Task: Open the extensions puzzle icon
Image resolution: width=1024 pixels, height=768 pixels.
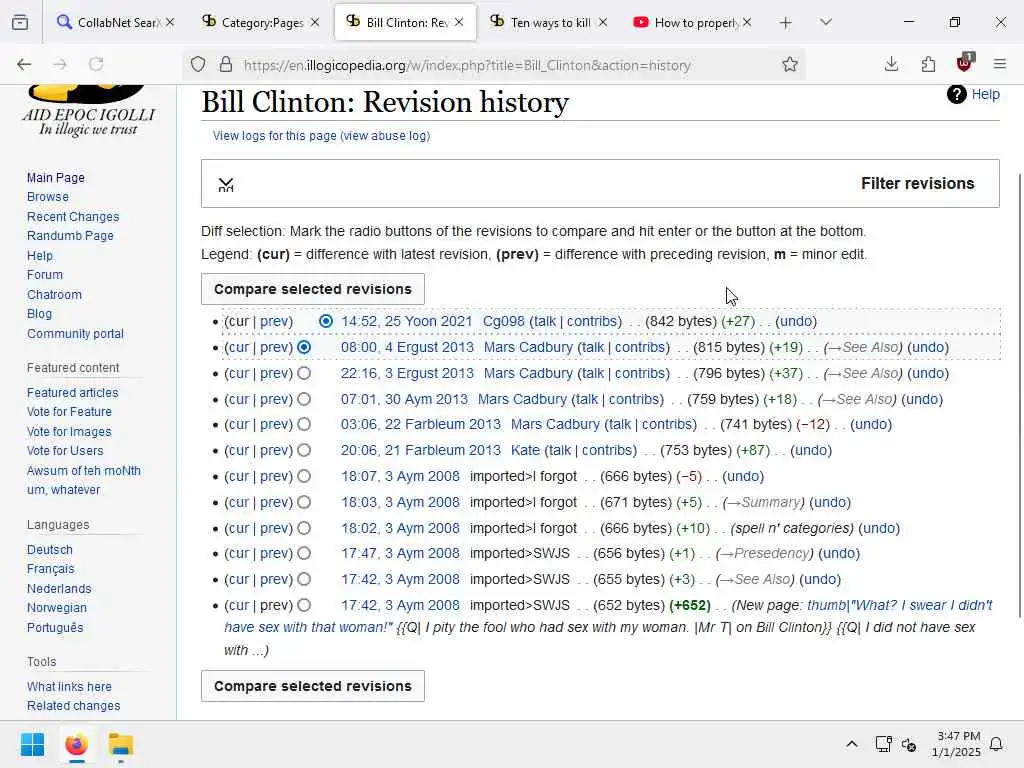Action: click(928, 64)
